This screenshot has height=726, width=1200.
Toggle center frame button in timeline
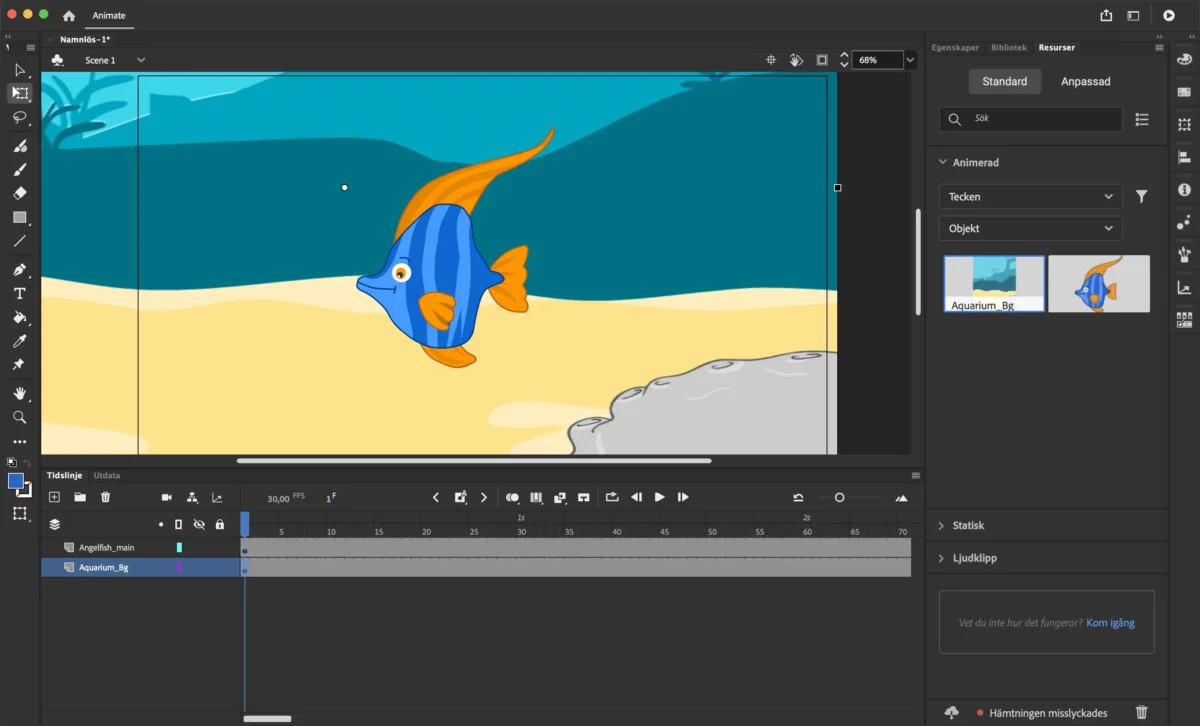pos(584,497)
